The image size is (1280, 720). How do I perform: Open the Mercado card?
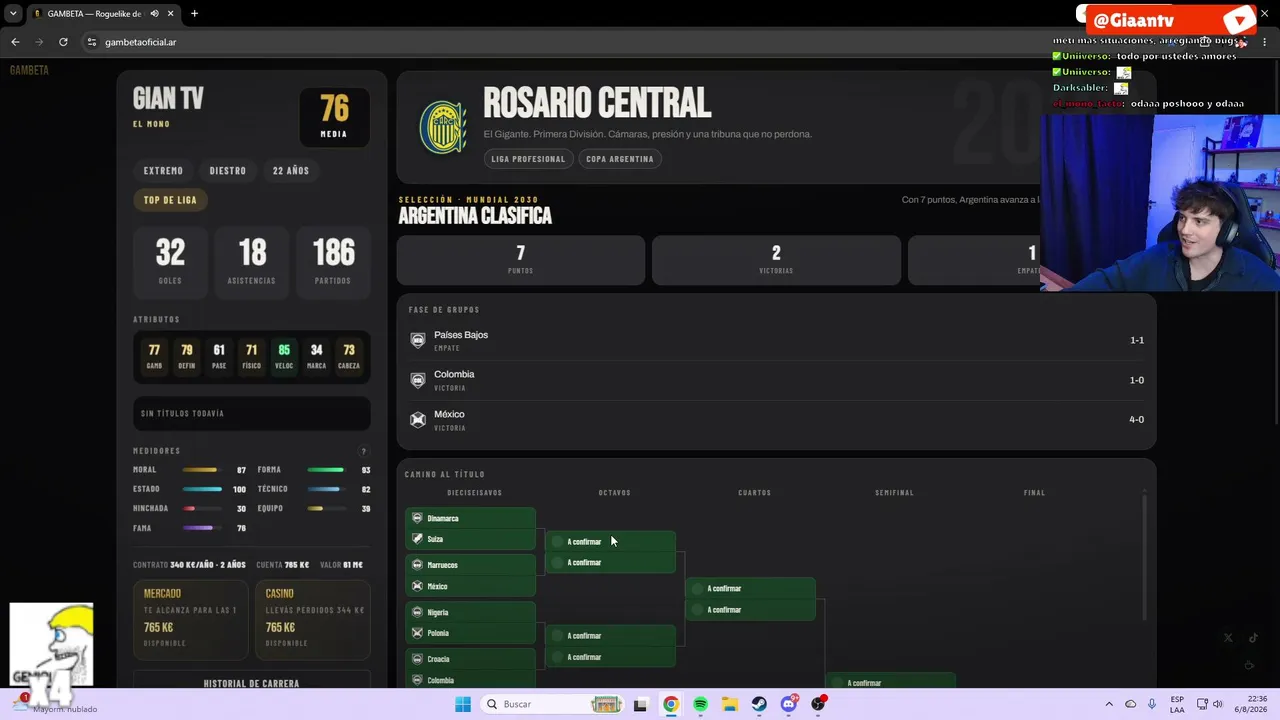pyautogui.click(x=190, y=620)
